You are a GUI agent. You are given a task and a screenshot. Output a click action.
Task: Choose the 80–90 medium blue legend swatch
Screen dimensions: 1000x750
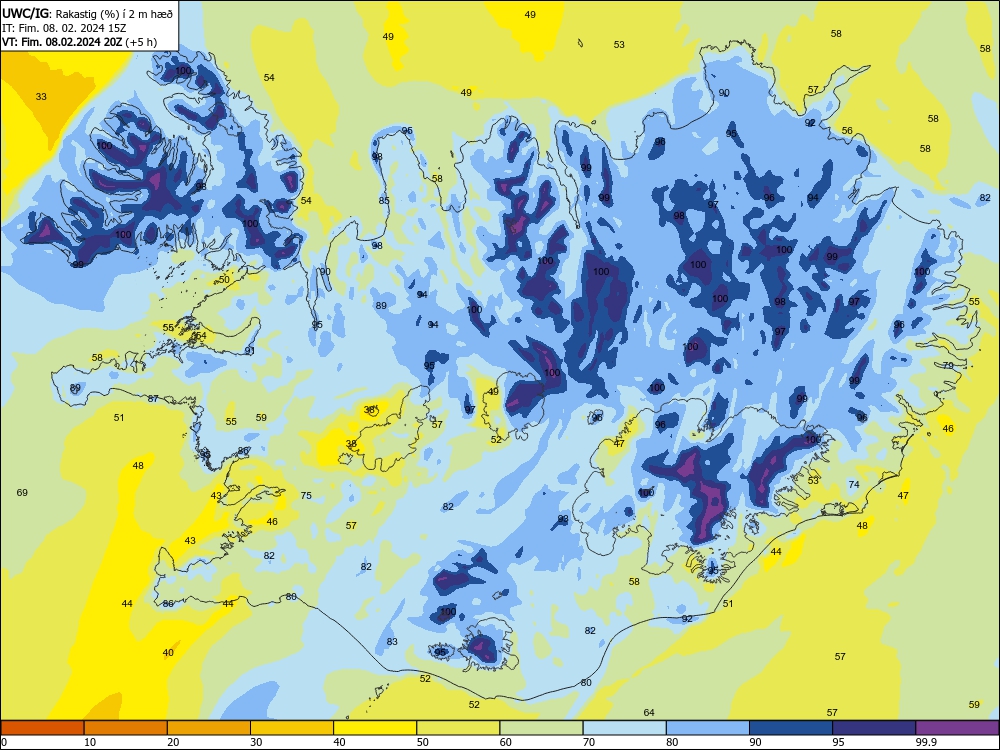708,728
